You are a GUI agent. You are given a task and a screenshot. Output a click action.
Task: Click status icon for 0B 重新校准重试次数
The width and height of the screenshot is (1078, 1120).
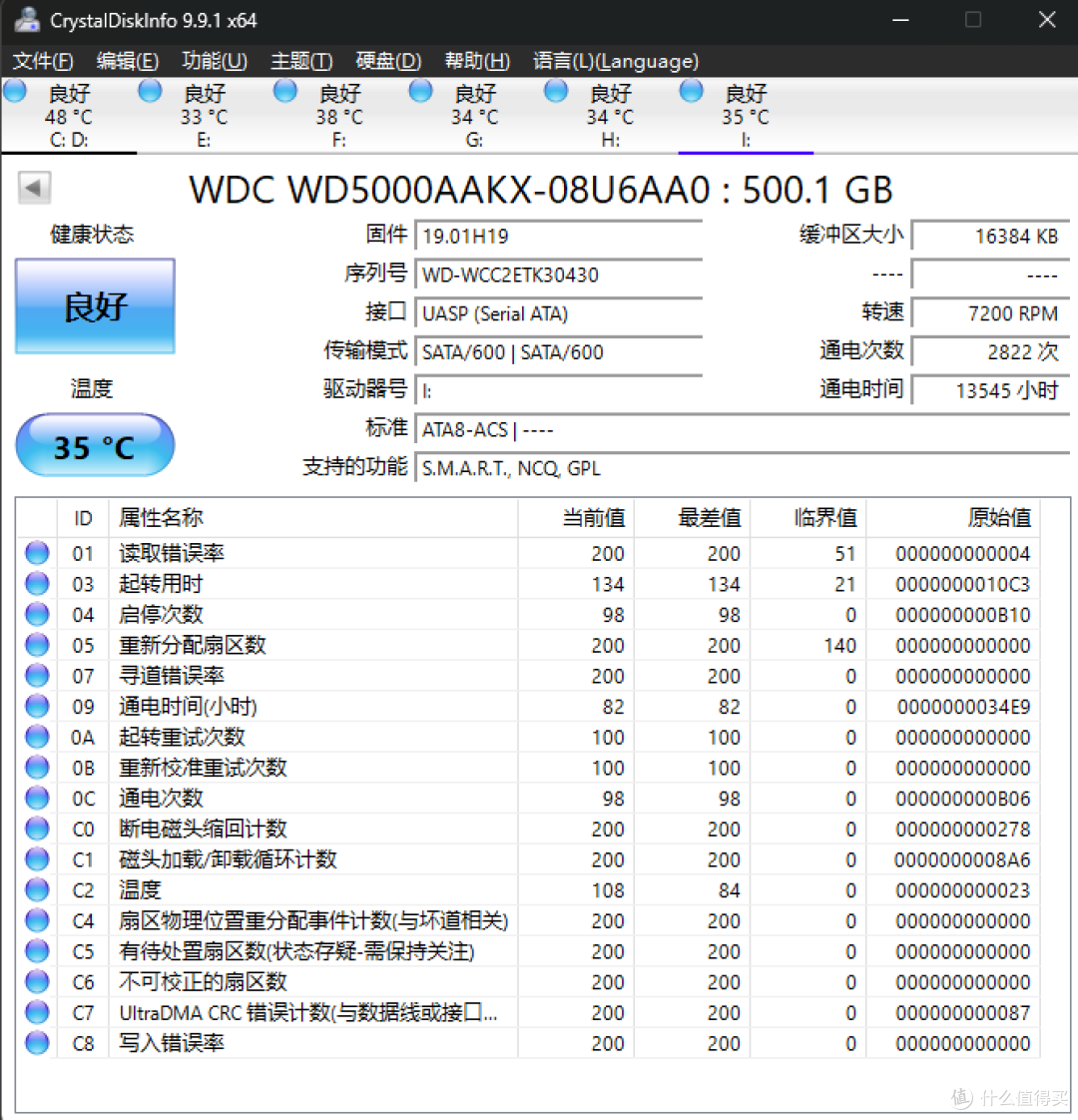(x=37, y=768)
